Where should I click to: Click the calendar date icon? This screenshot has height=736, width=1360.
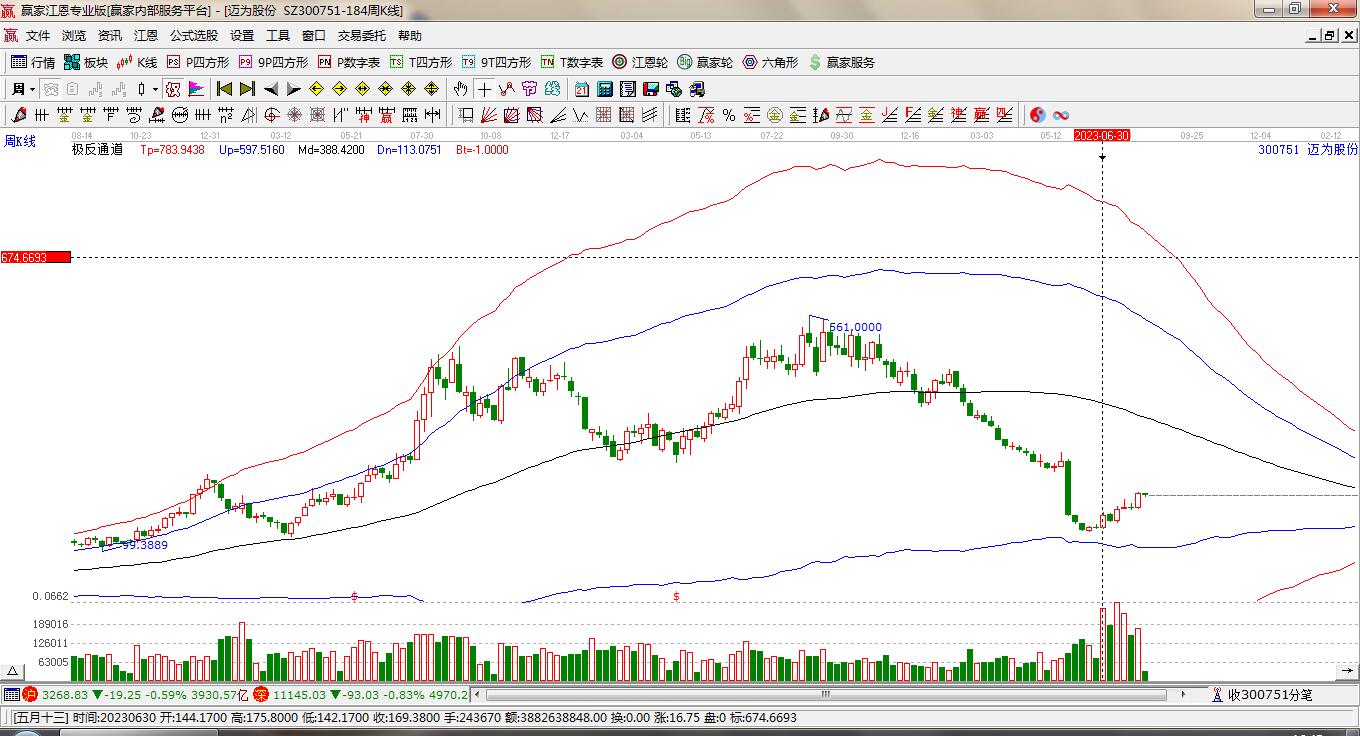[581, 89]
